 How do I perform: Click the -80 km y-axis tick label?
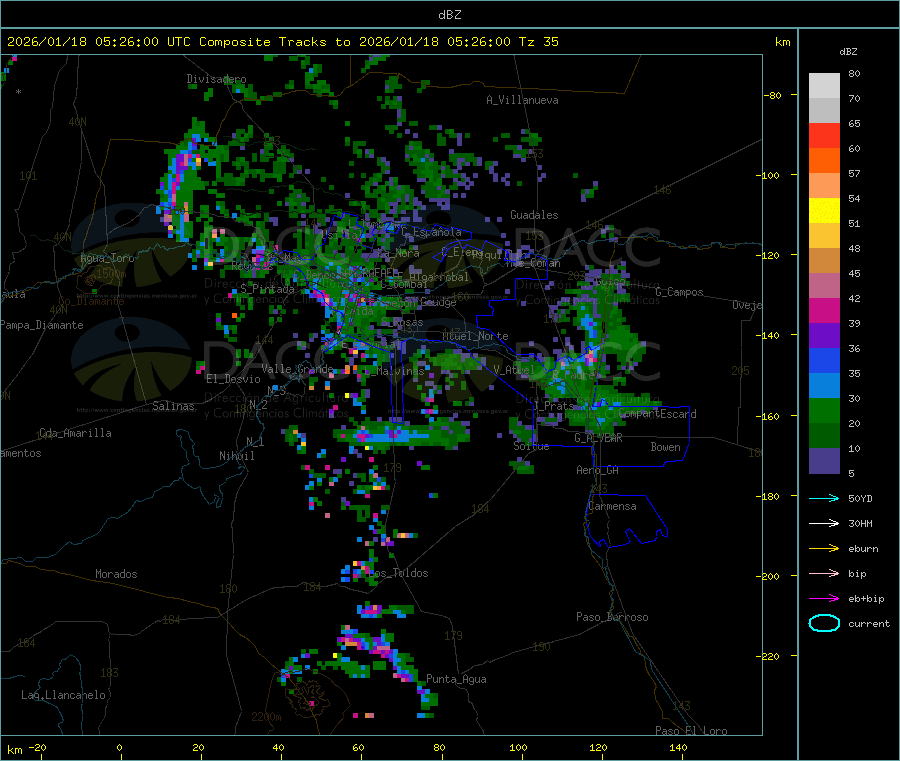(x=773, y=95)
